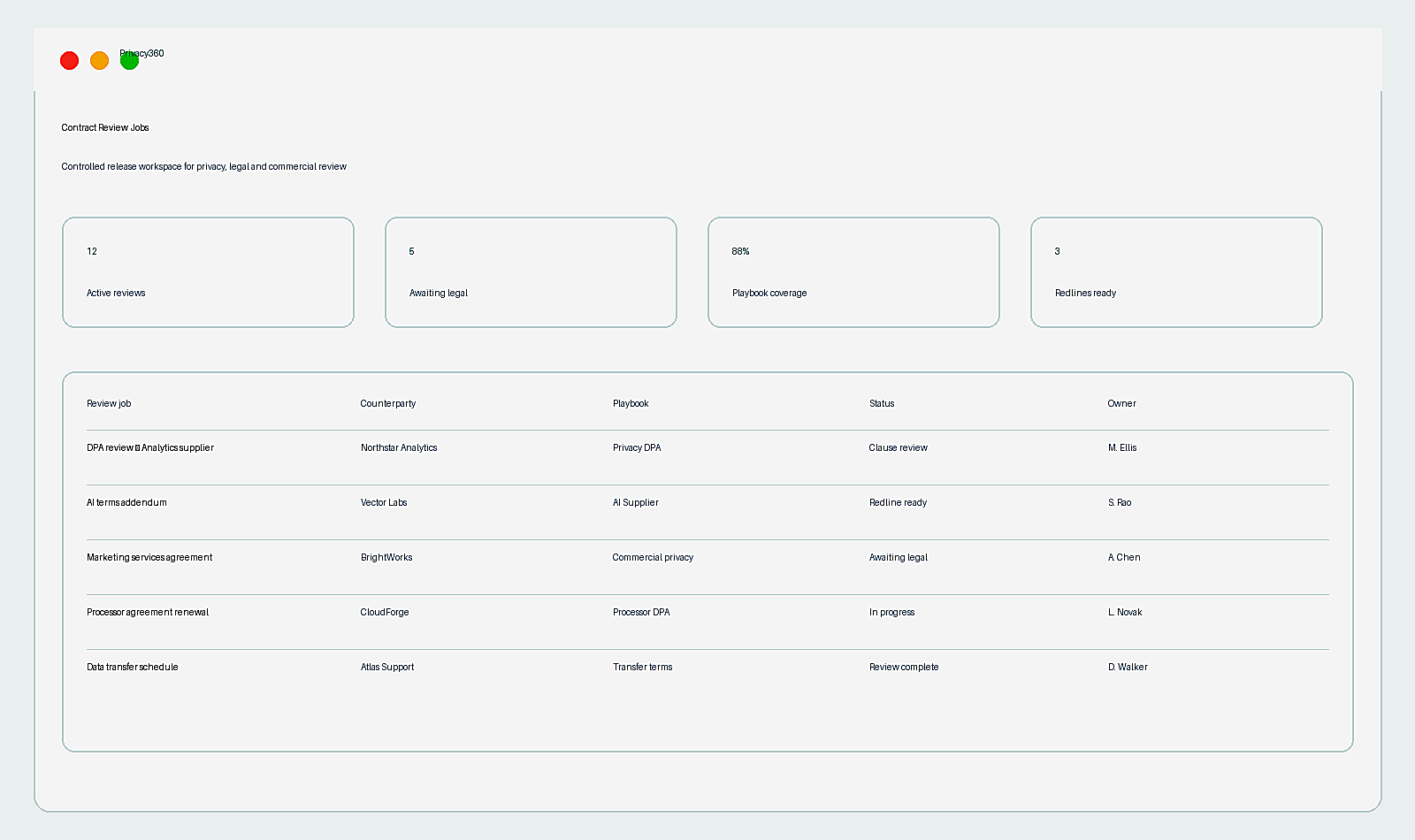This screenshot has height=840, width=1415.
Task: Click the AI Supplier playbook cell
Action: pos(636,502)
